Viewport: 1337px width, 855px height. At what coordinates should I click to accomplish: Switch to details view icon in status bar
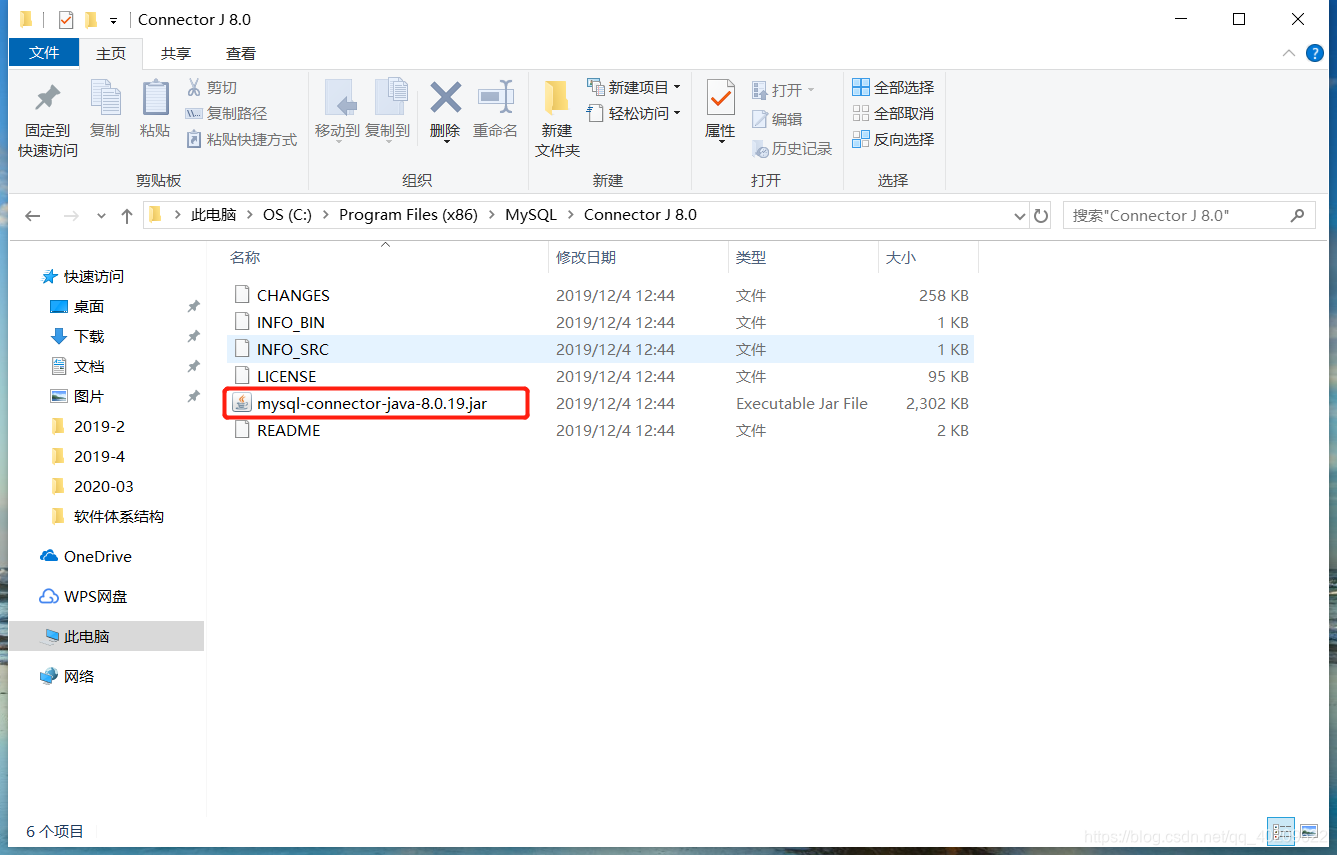[x=1281, y=833]
